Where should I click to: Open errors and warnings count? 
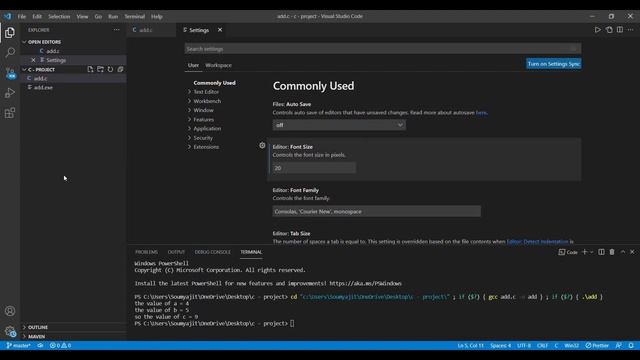[x=60, y=345]
